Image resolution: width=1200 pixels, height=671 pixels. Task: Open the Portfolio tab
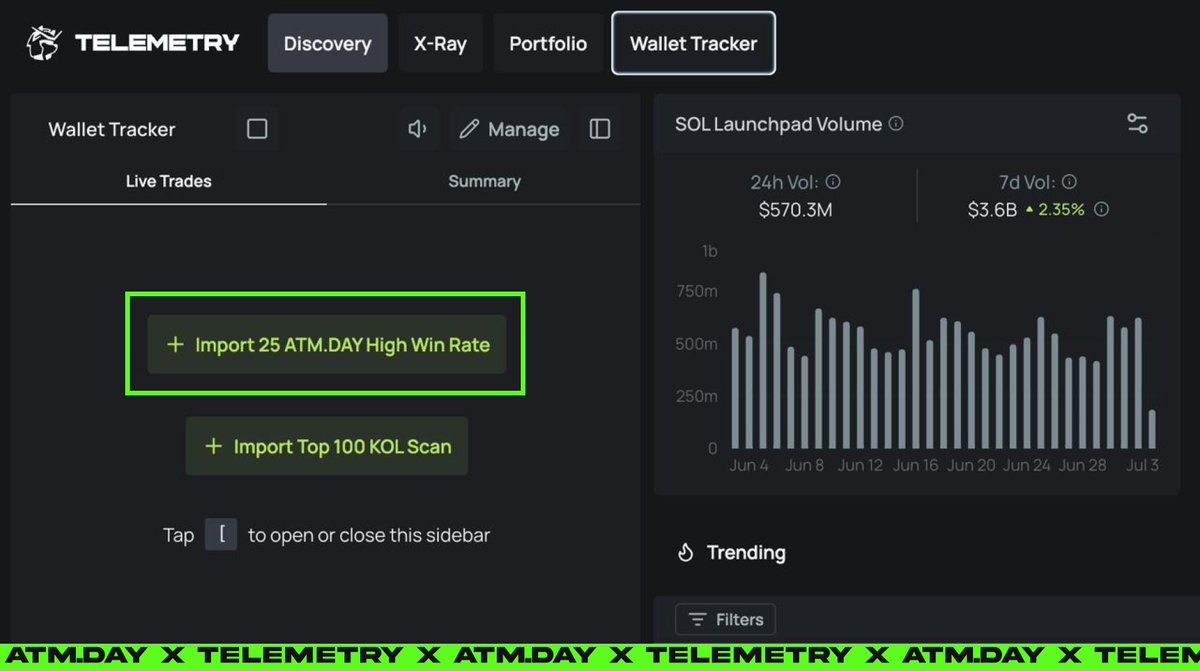(548, 44)
